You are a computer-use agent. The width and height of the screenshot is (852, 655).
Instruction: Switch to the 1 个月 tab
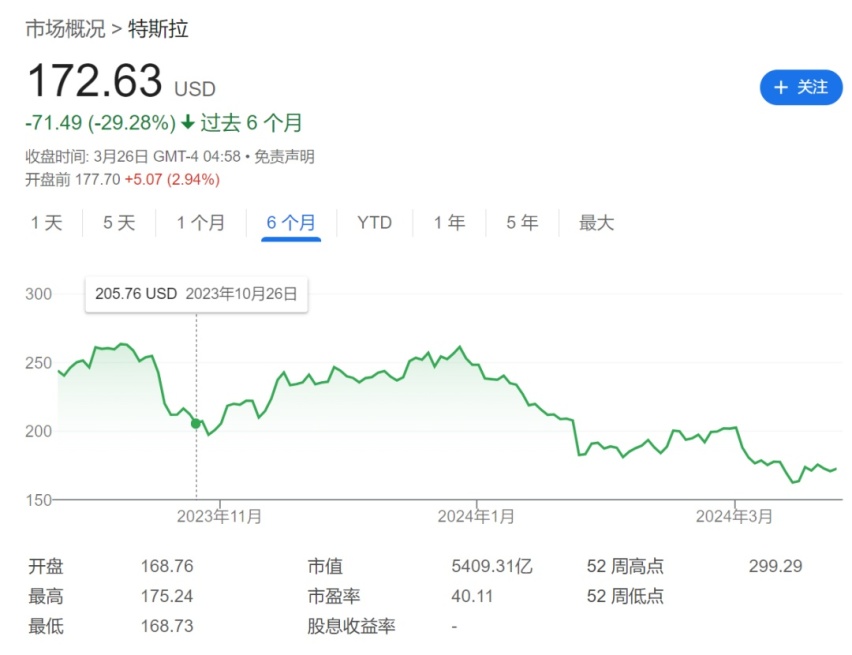(x=201, y=222)
